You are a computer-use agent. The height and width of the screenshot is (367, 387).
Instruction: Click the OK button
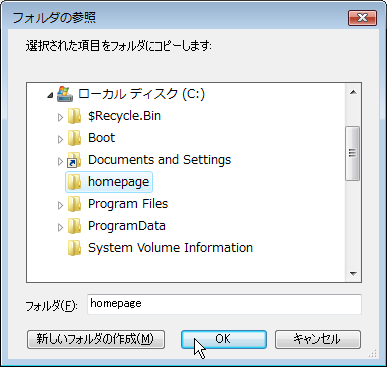[224, 339]
